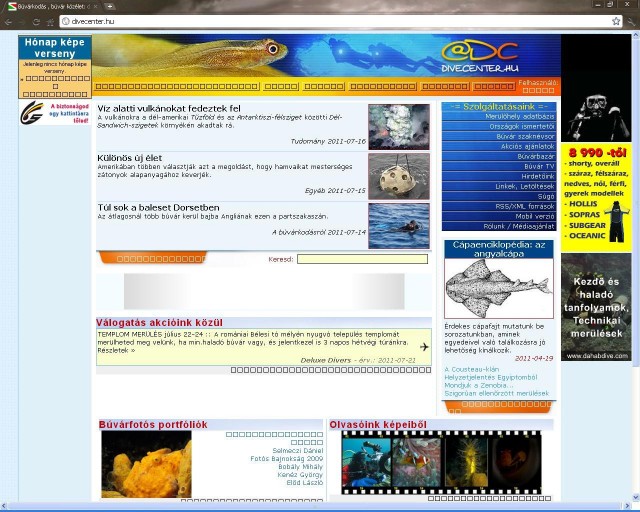Click the bookmark star in address bar
This screenshot has width=640, height=512.
(x=616, y=21)
